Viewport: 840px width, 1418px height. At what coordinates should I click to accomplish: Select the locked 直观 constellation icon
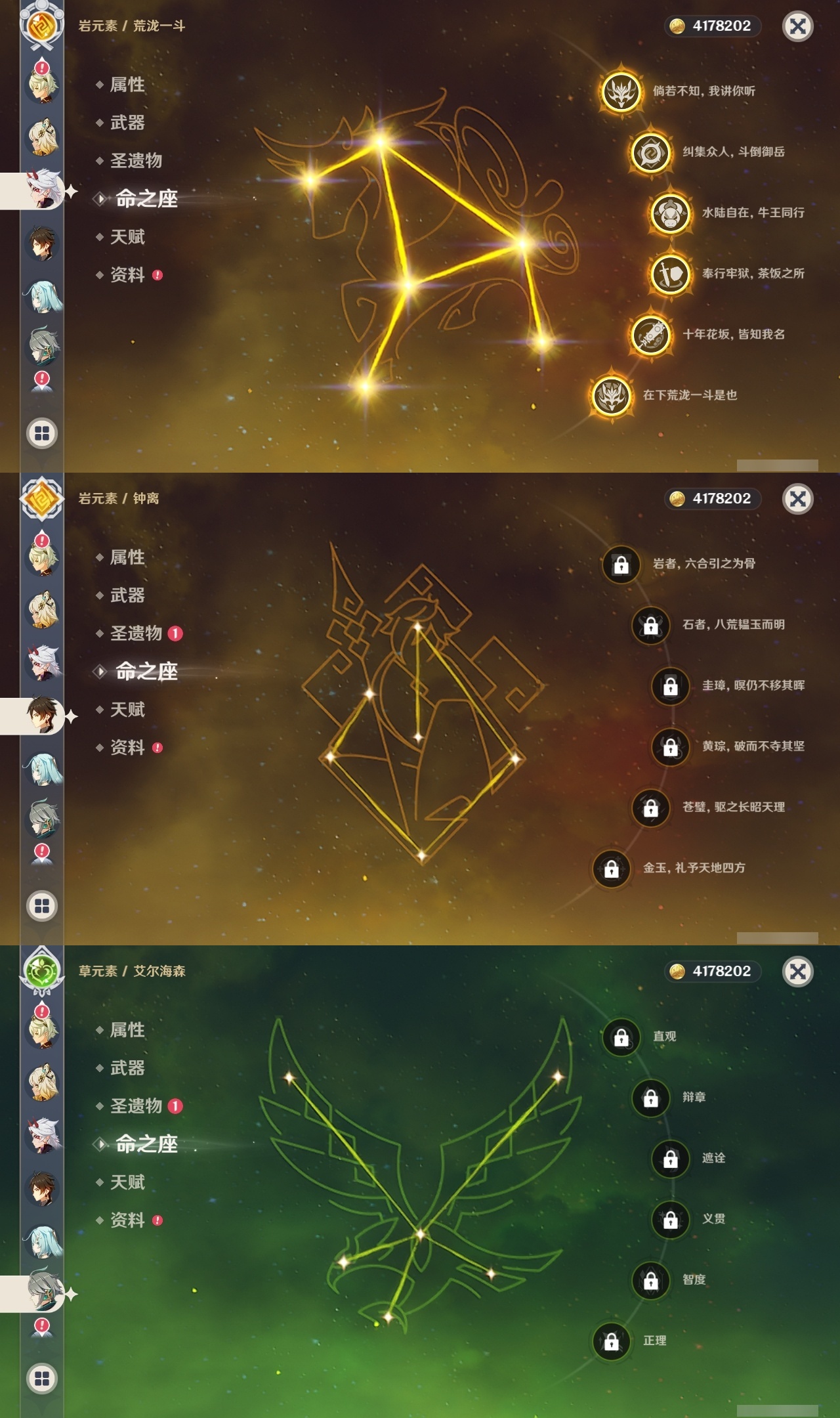[x=621, y=1037]
